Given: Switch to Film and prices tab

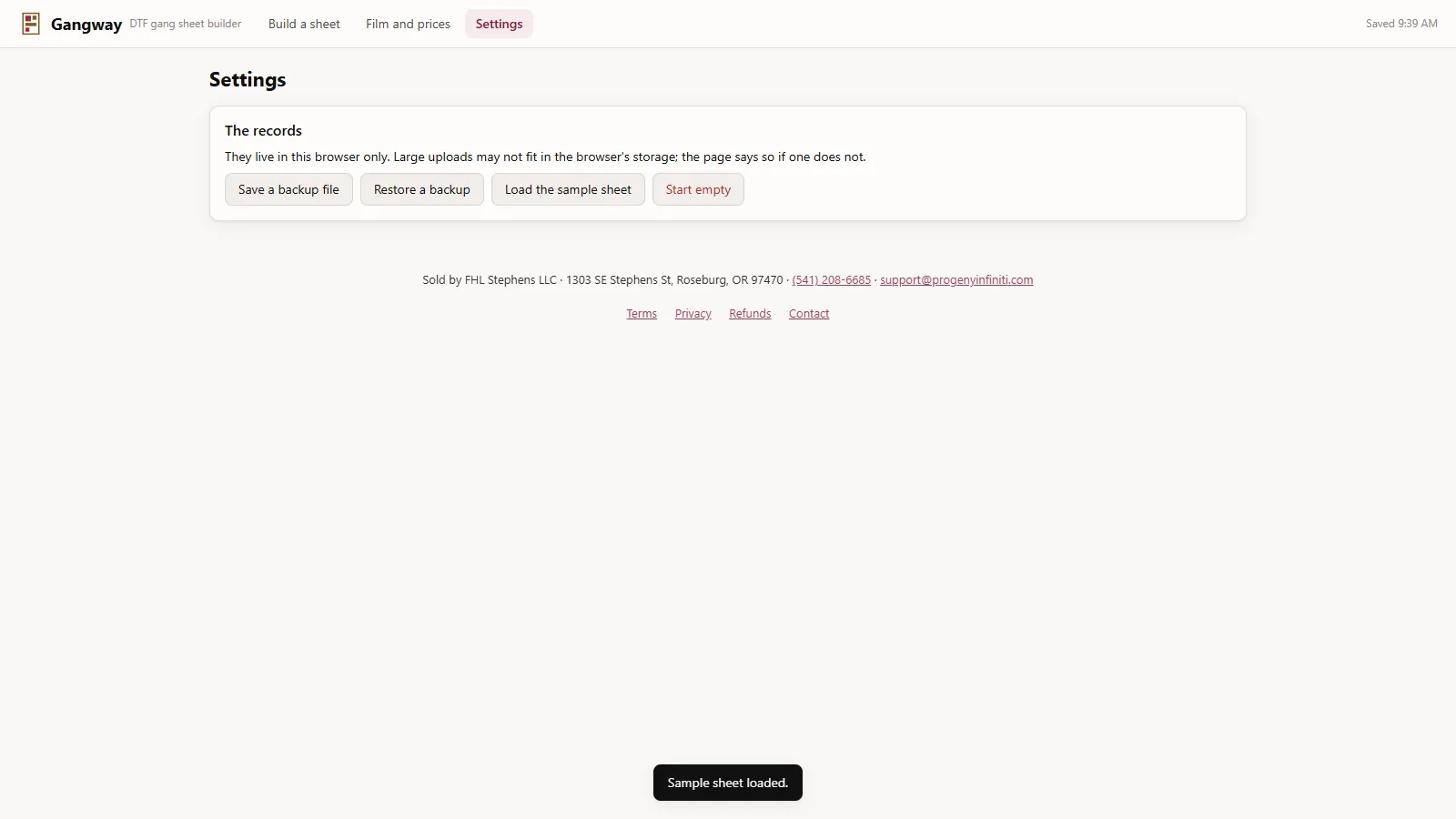Looking at the screenshot, I should pyautogui.click(x=408, y=24).
